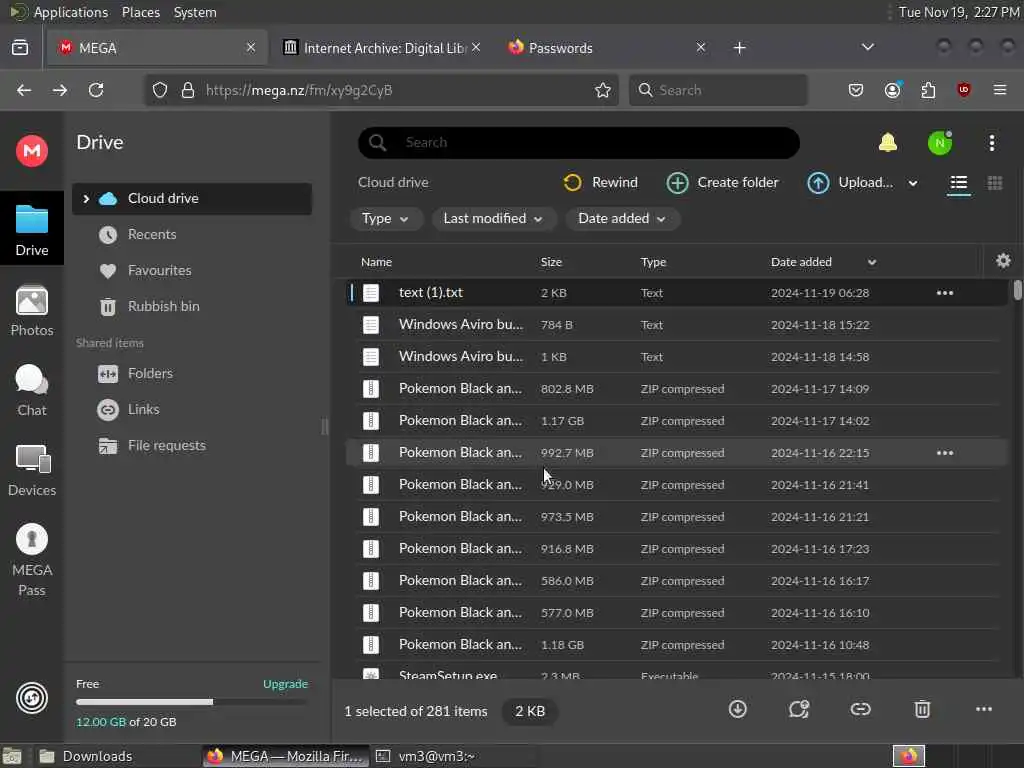Sort by Size column header
This screenshot has height=768, width=1024.
551,262
